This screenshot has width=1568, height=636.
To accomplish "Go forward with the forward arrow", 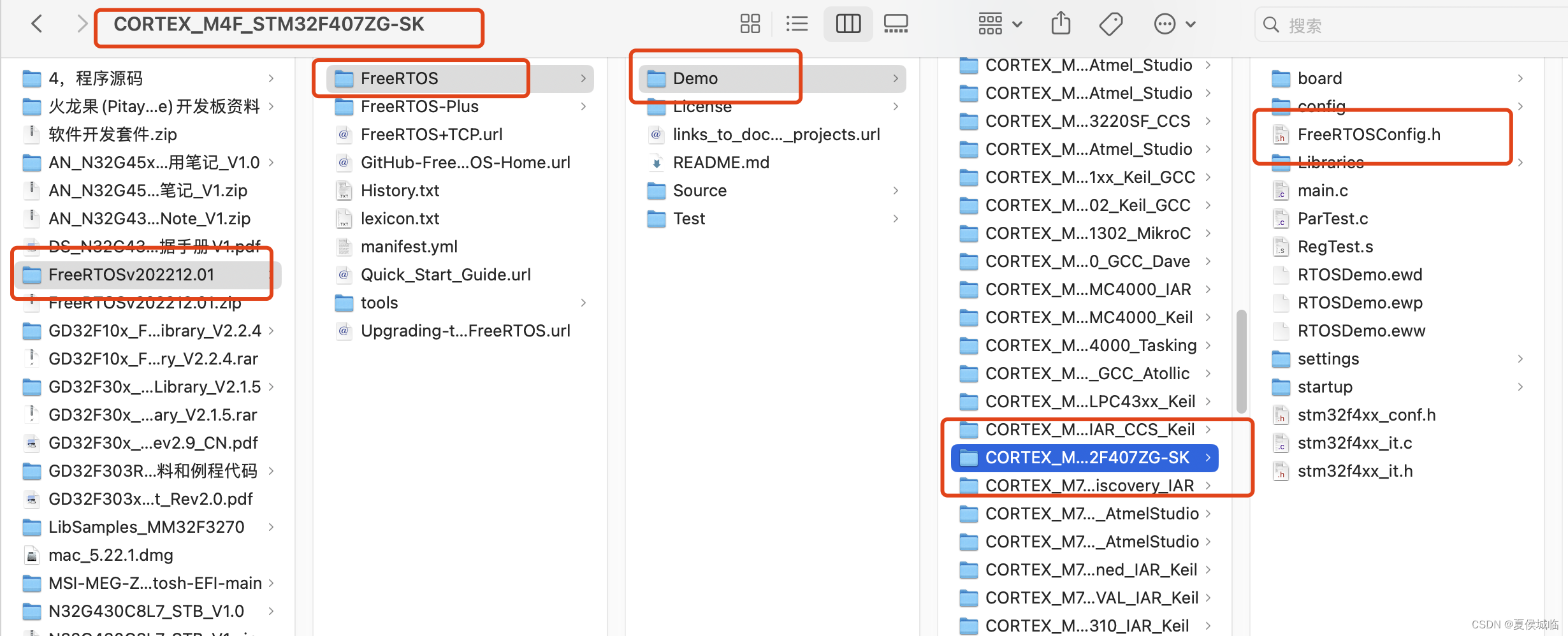I will tap(82, 24).
